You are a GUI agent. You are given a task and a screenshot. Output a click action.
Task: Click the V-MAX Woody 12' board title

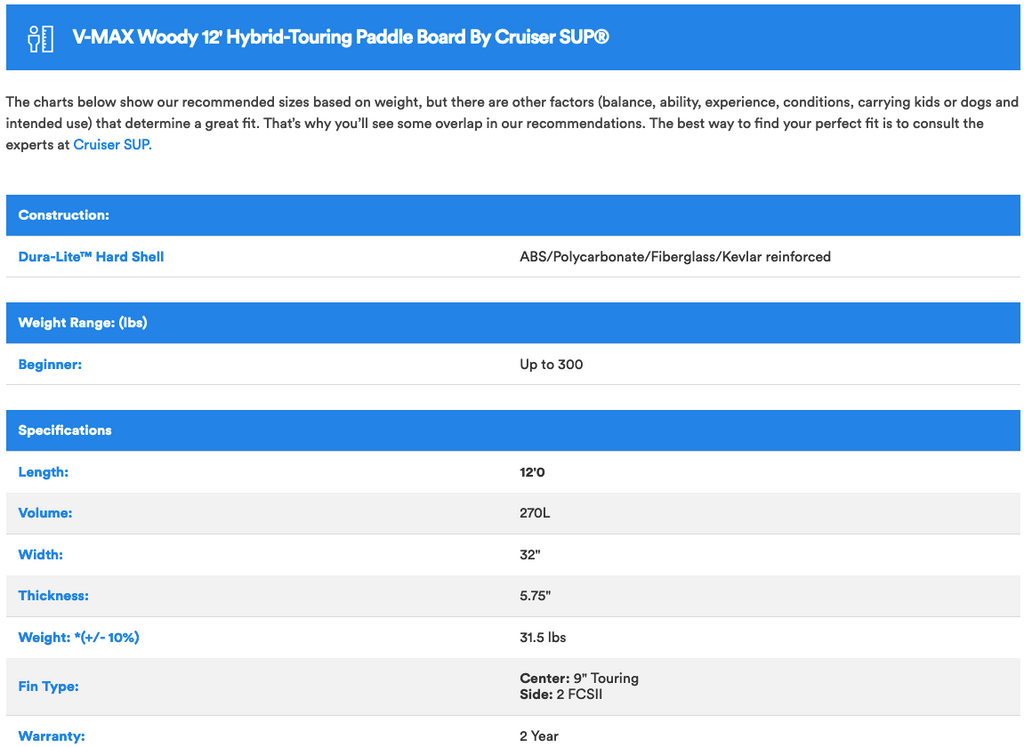point(340,38)
